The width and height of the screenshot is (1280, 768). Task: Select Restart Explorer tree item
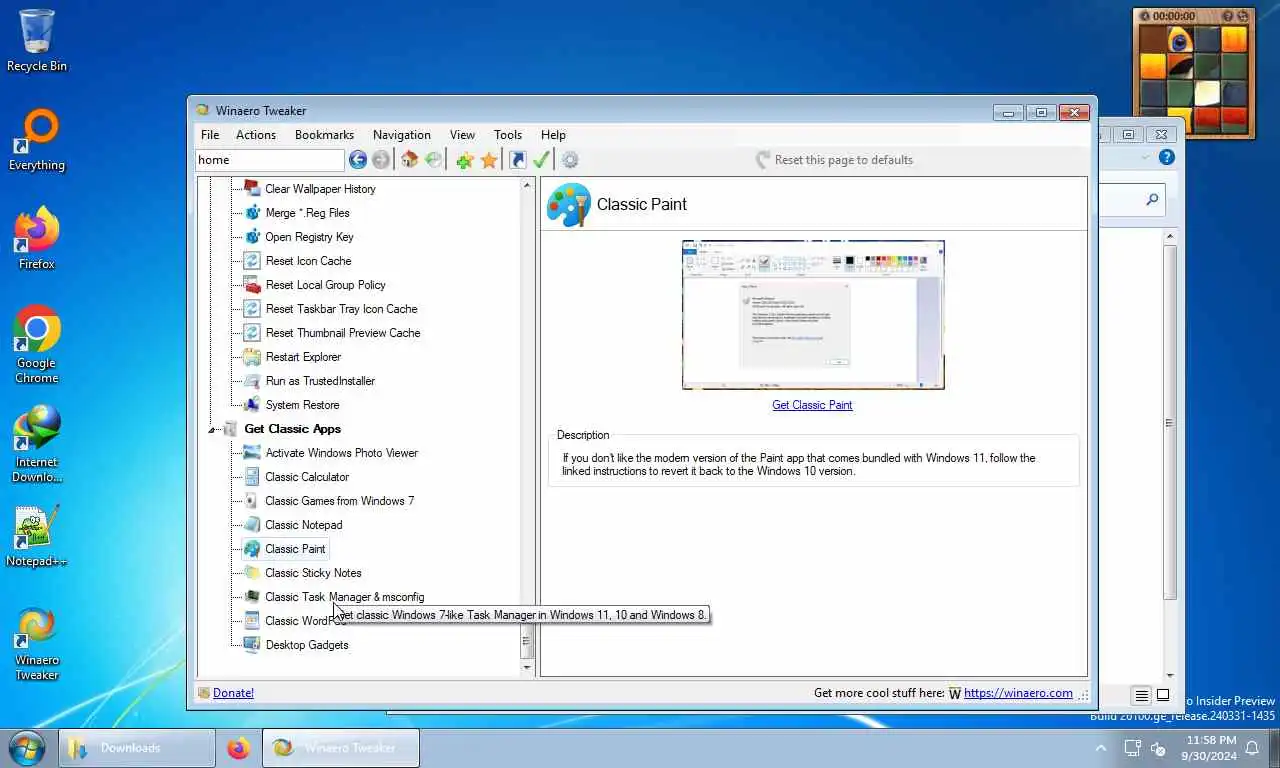(303, 357)
